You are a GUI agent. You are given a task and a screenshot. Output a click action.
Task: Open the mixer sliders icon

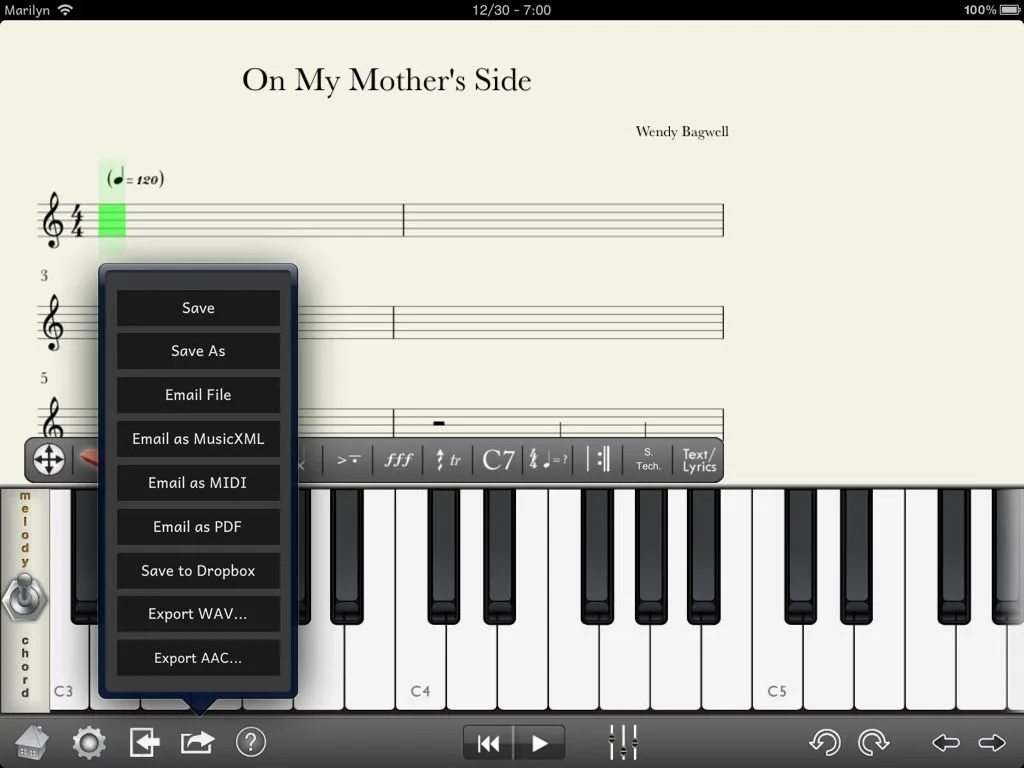point(623,742)
